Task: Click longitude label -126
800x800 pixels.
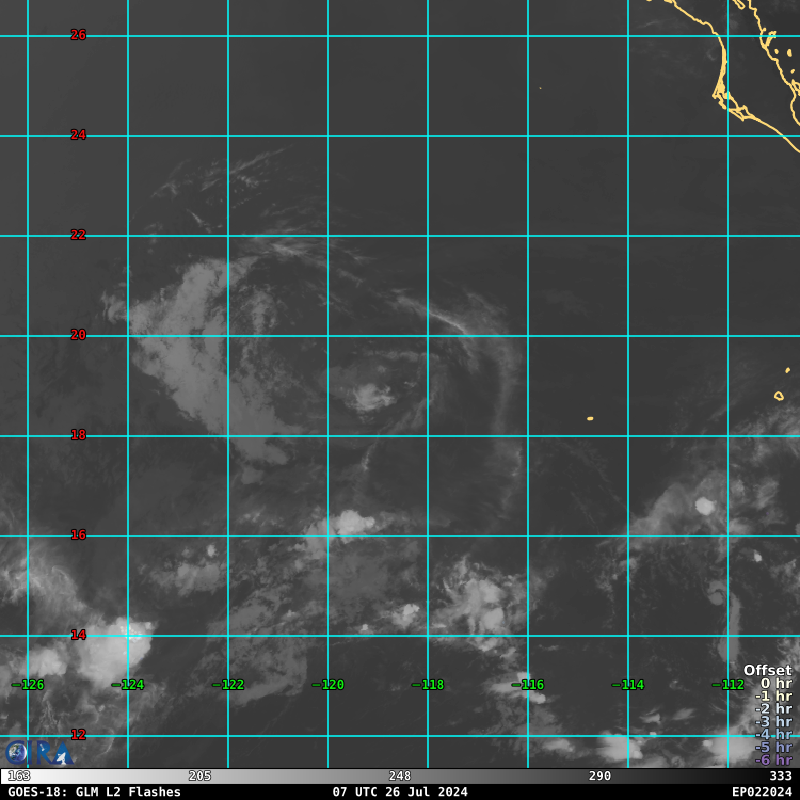Action: click(28, 685)
